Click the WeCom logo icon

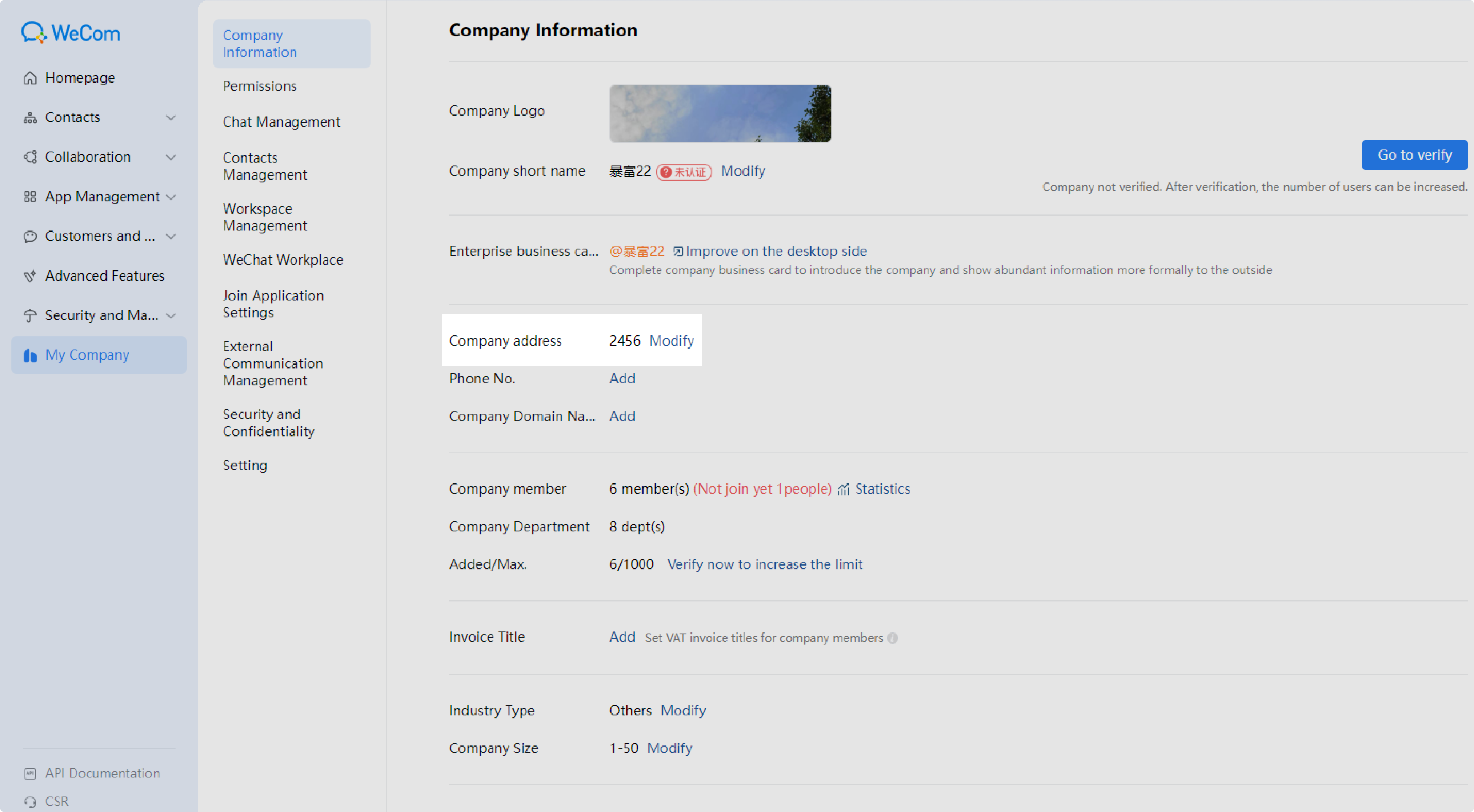(x=33, y=33)
